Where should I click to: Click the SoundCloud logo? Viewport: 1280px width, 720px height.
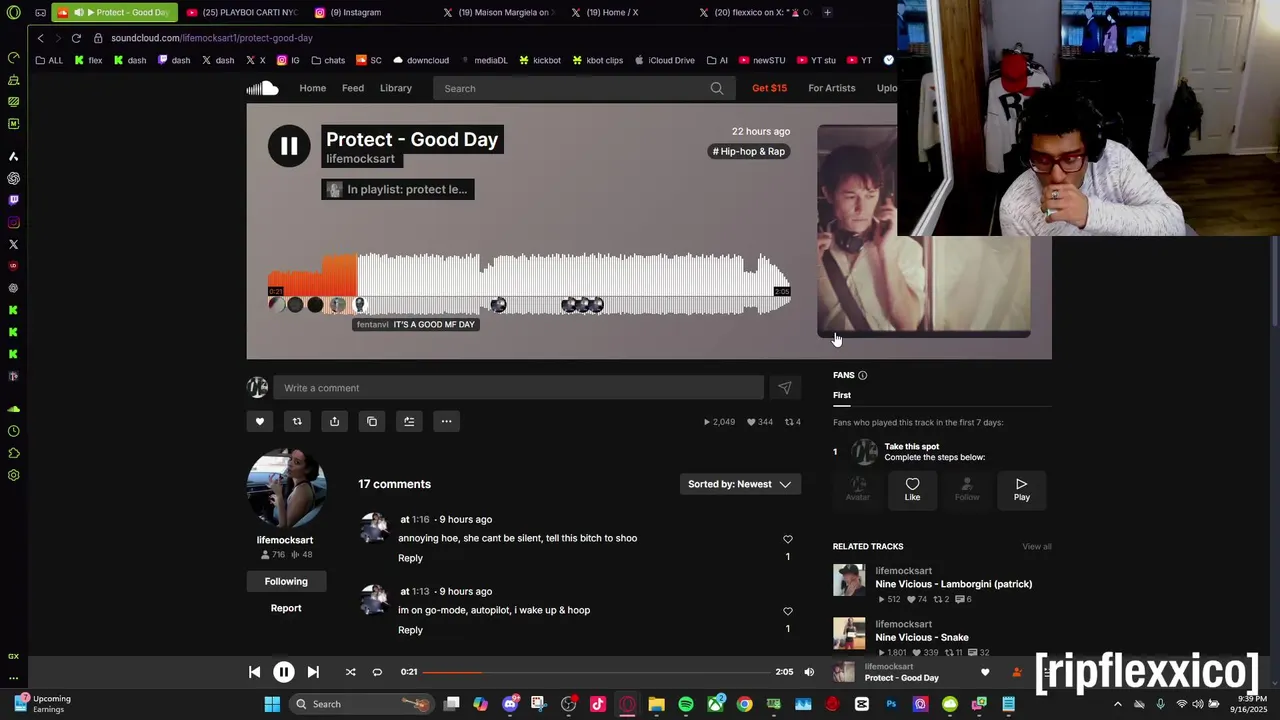point(262,88)
